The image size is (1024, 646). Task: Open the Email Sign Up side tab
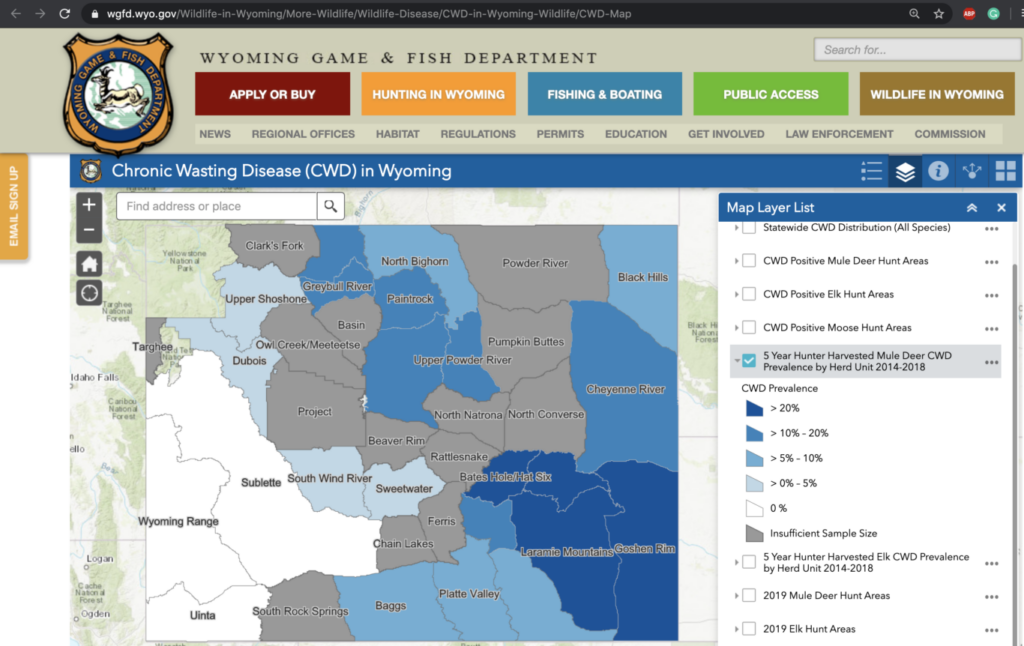14,206
